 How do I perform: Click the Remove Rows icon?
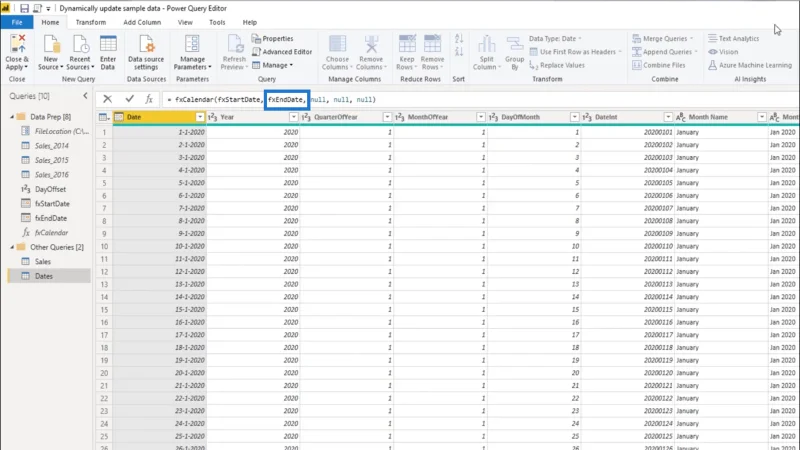click(x=432, y=44)
